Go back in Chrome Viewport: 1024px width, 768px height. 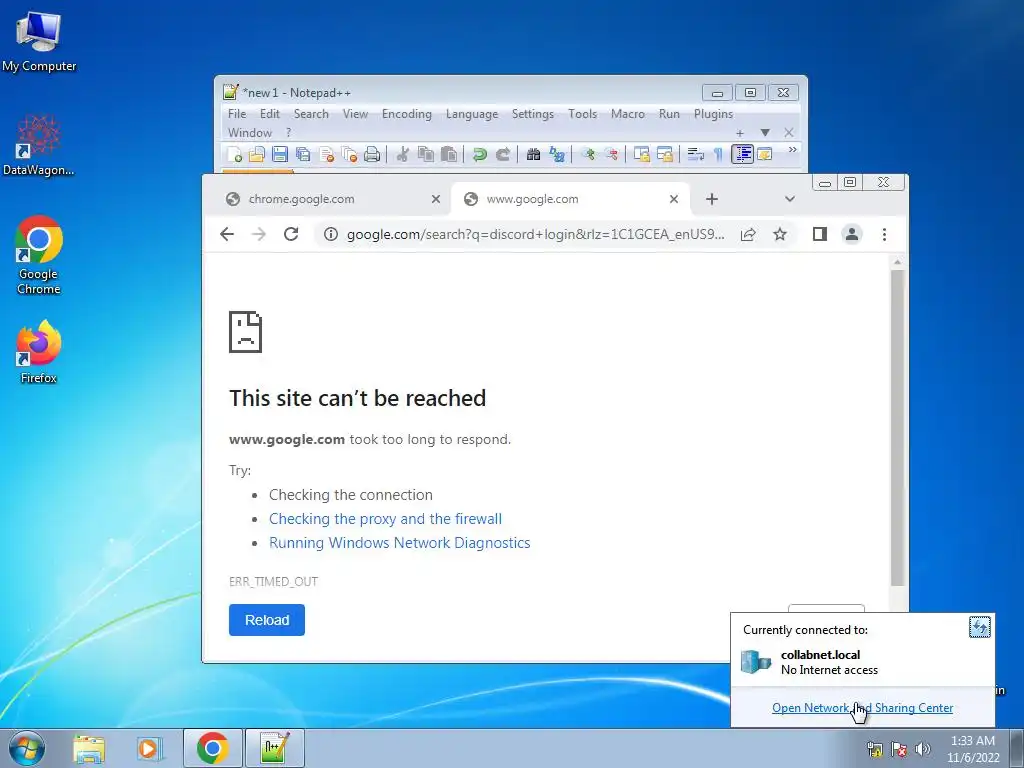click(227, 234)
